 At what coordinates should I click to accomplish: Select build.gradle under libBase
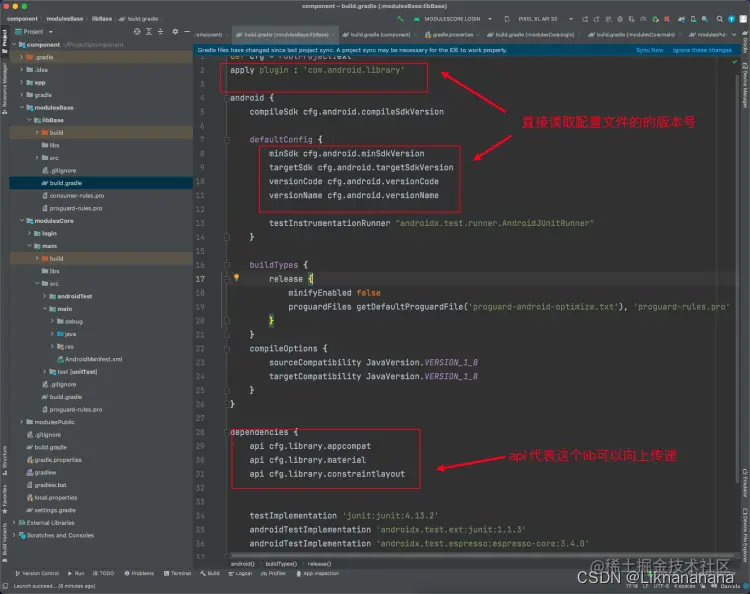point(101,183)
